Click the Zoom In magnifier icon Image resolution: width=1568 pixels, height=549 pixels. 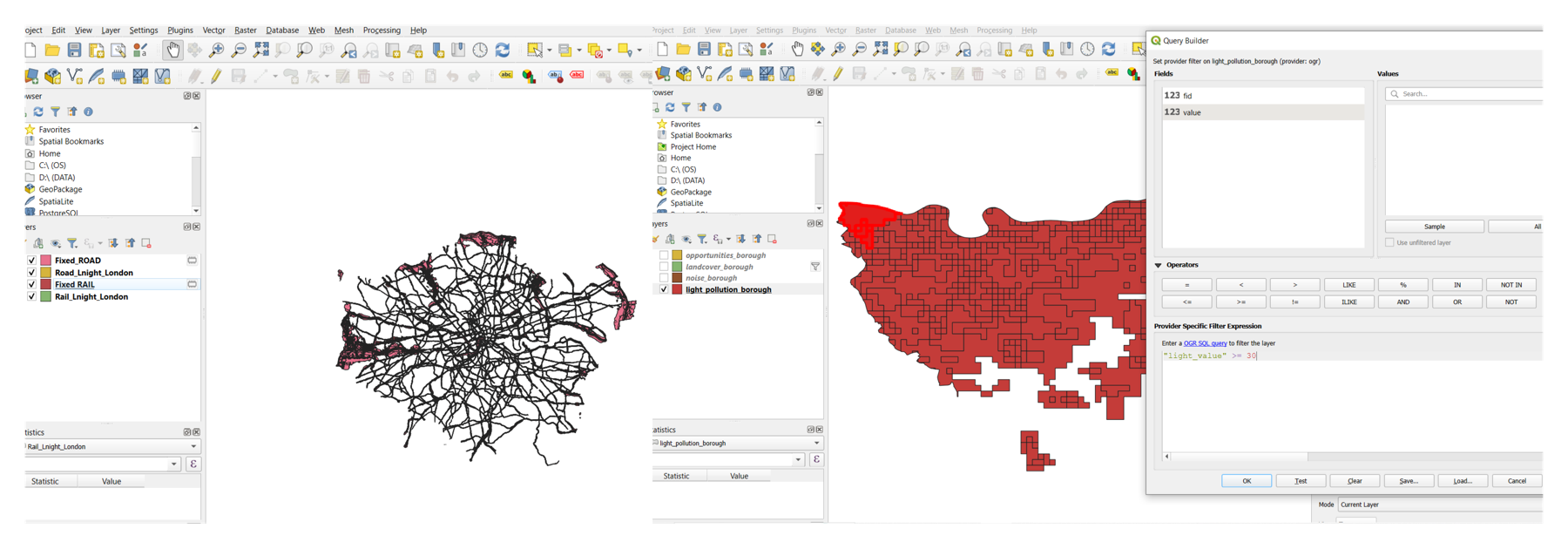pyautogui.click(x=217, y=51)
